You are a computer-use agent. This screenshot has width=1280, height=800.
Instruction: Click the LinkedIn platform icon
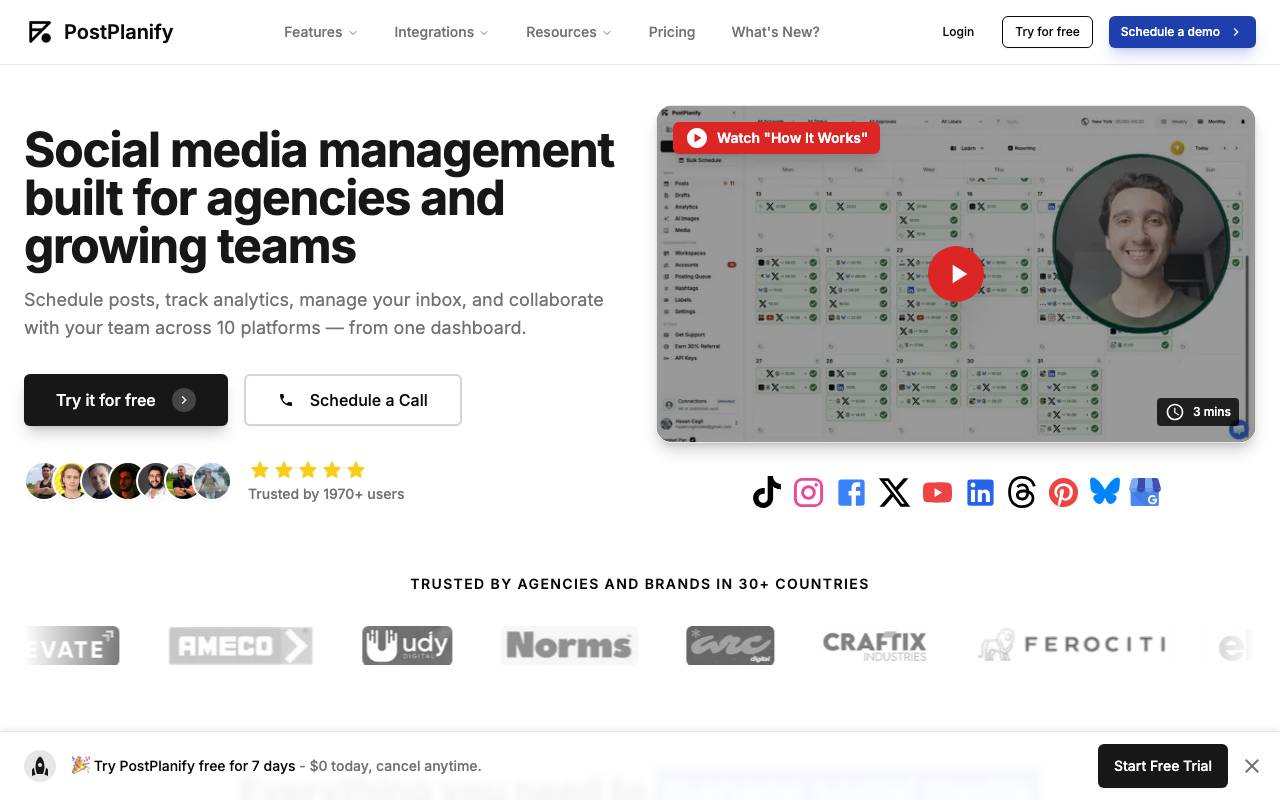[980, 492]
